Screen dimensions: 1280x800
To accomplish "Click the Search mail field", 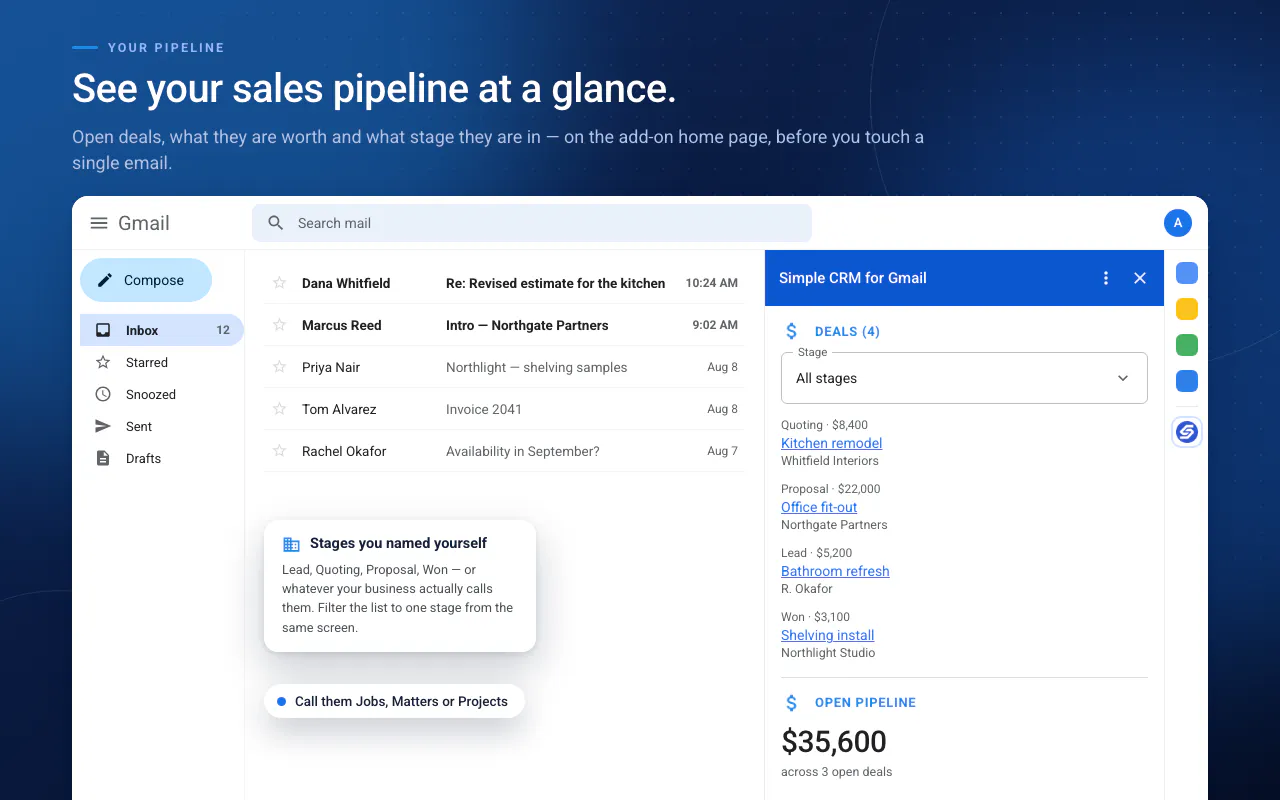I will click(x=532, y=223).
